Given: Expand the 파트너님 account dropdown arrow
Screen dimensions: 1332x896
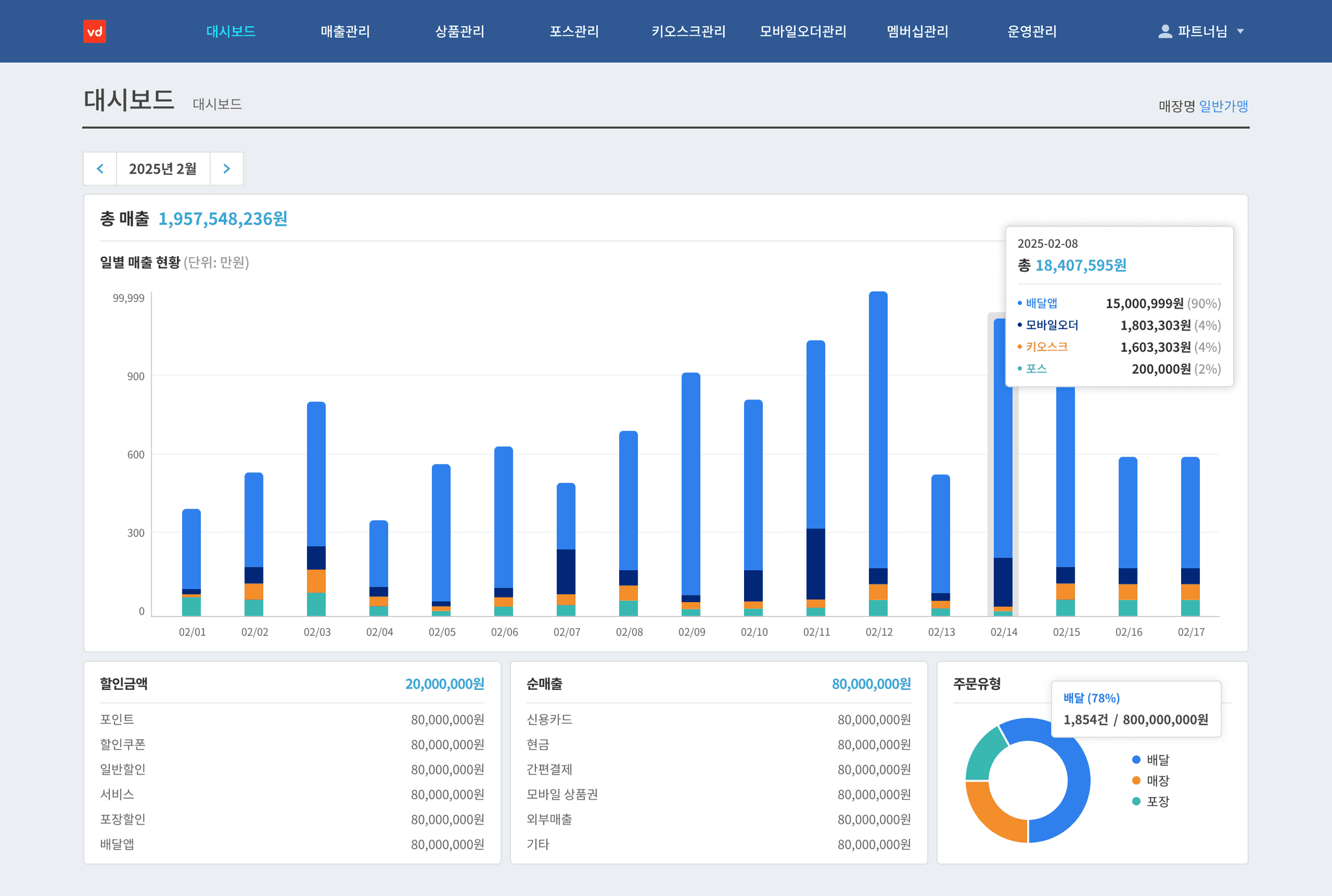Looking at the screenshot, I should 1240,31.
